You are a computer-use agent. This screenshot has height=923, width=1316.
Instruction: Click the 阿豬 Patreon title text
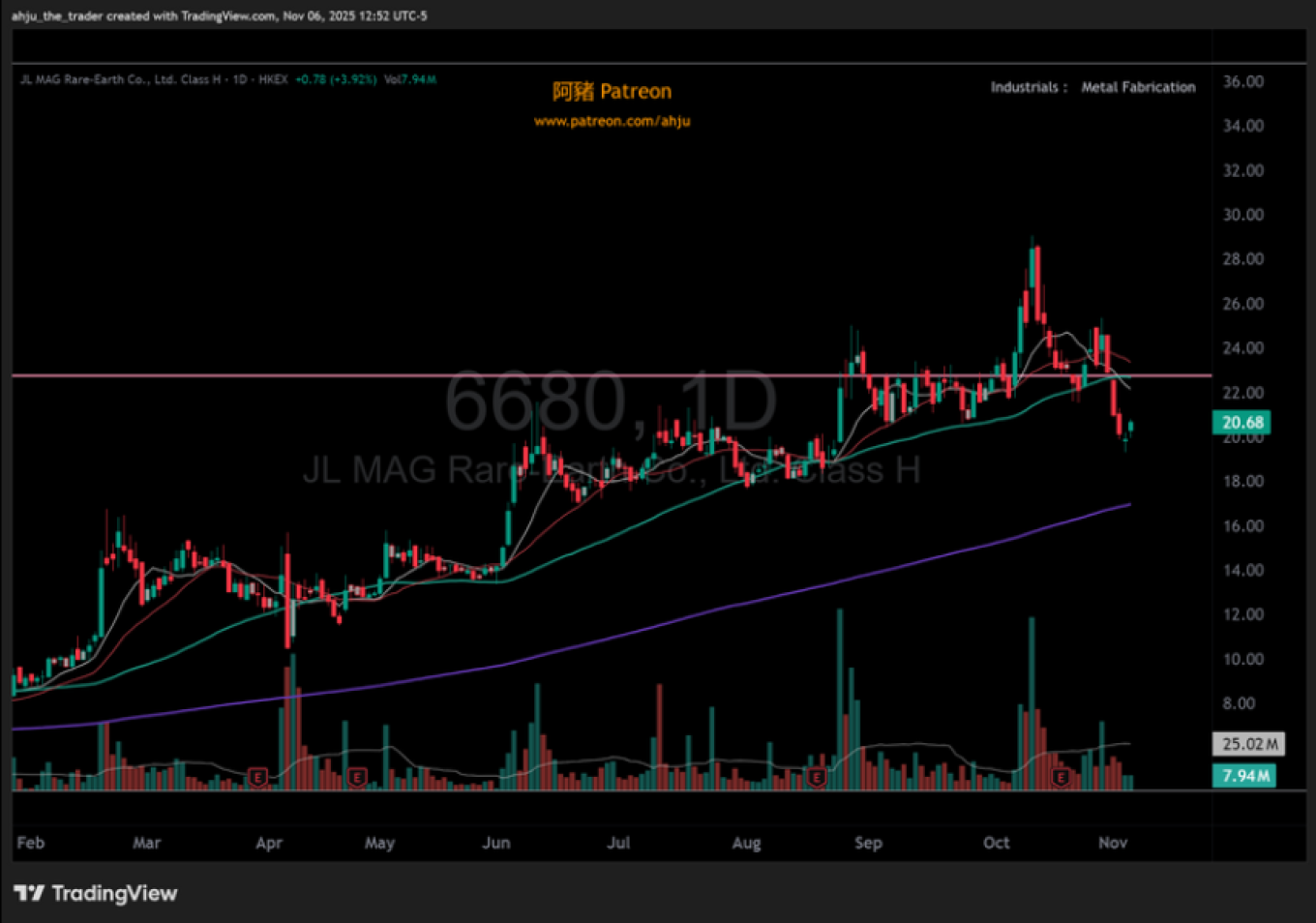click(612, 91)
